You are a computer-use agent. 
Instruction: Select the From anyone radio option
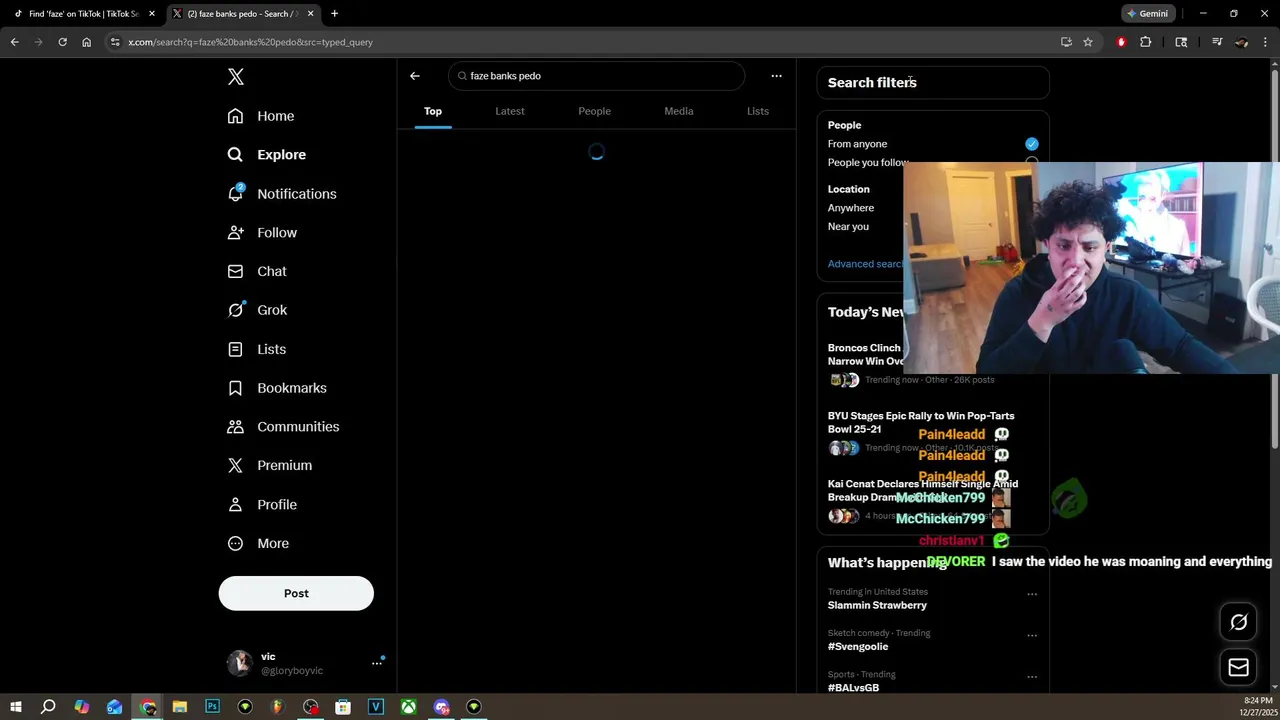1031,144
